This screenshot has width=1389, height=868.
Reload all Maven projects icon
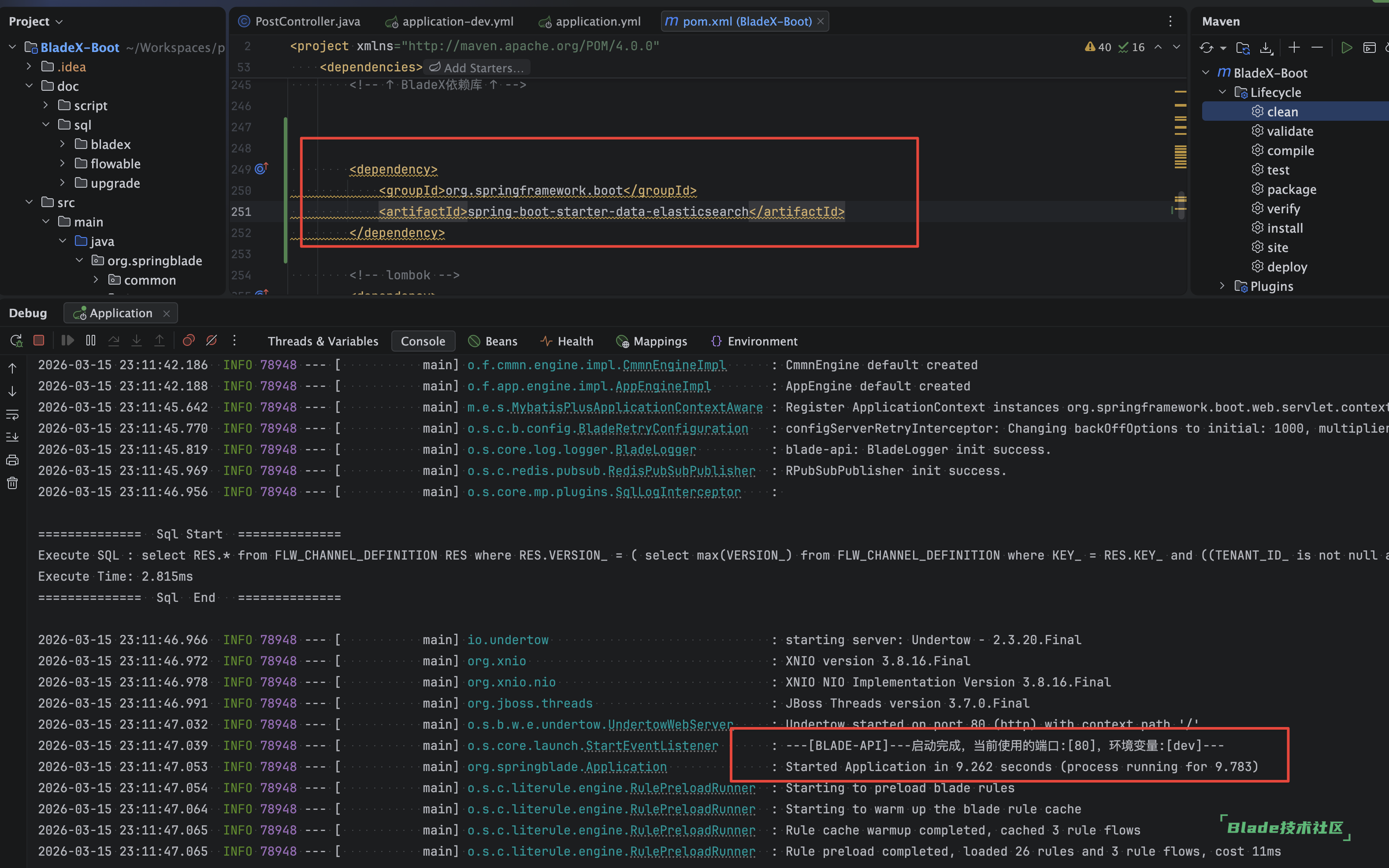pos(1206,48)
